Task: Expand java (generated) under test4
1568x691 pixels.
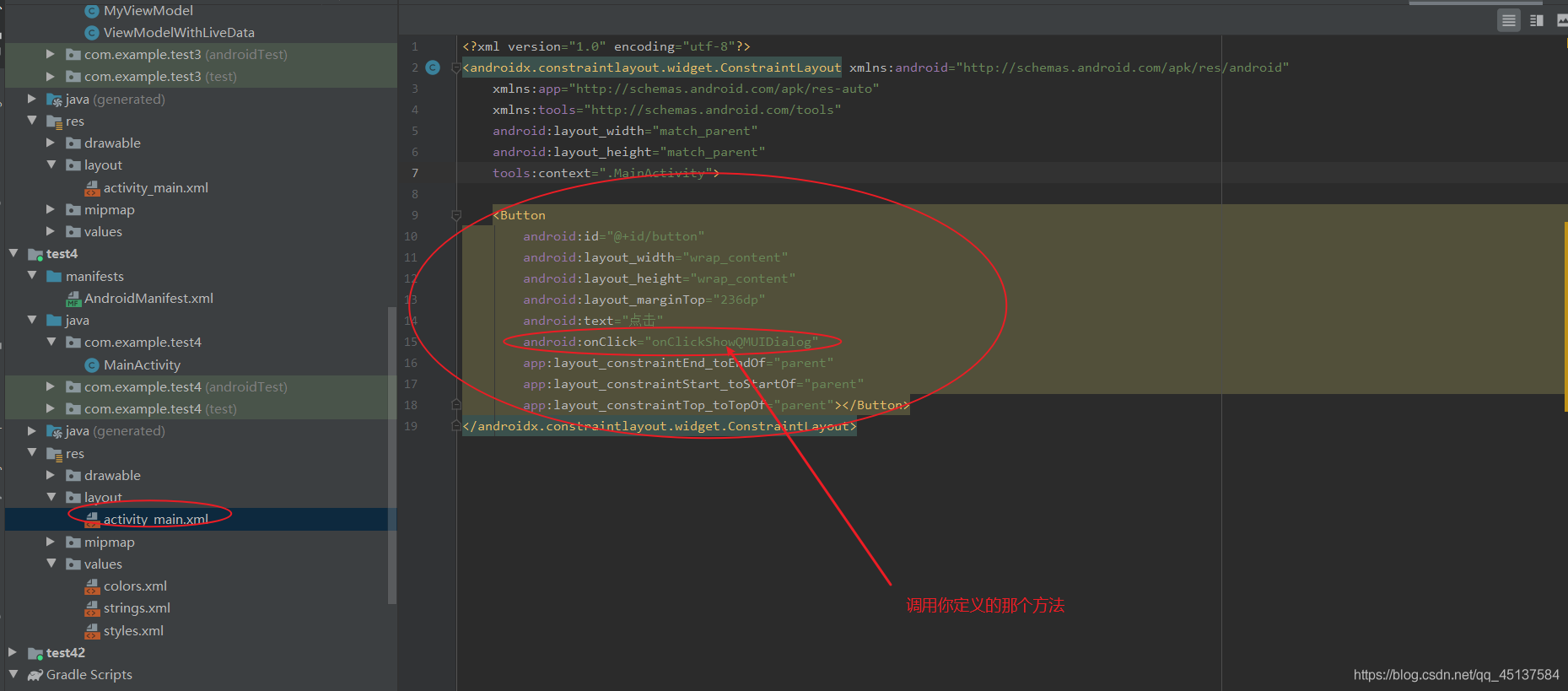Action: 31,430
